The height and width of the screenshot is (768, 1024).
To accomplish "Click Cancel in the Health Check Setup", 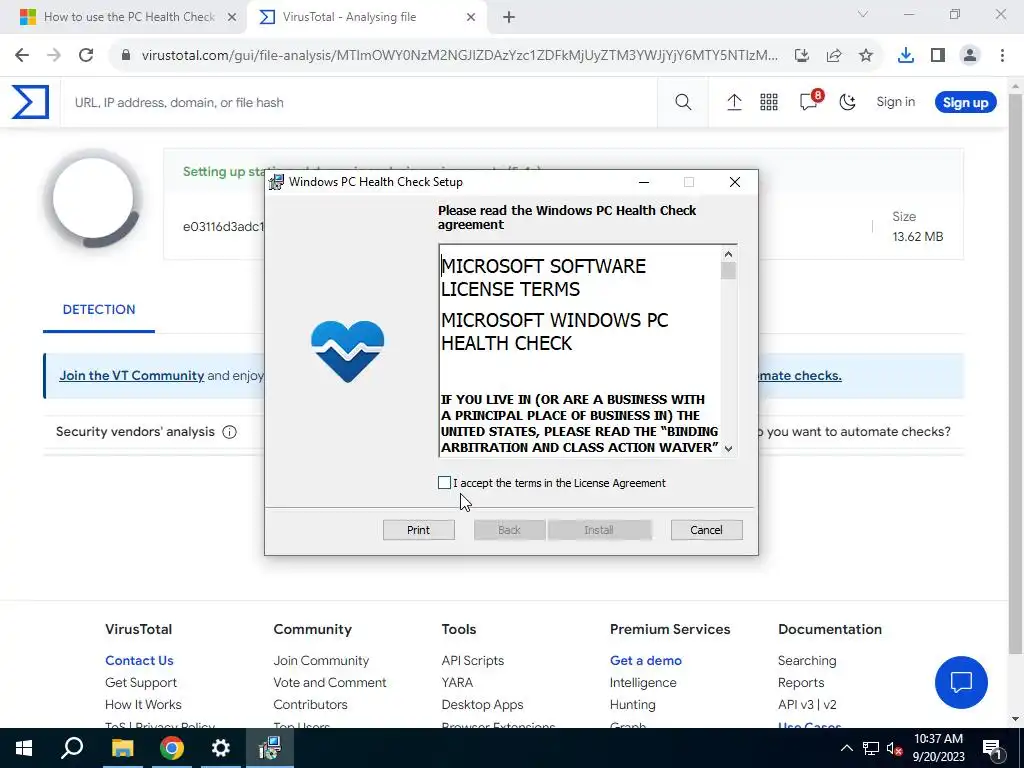I will tap(706, 530).
